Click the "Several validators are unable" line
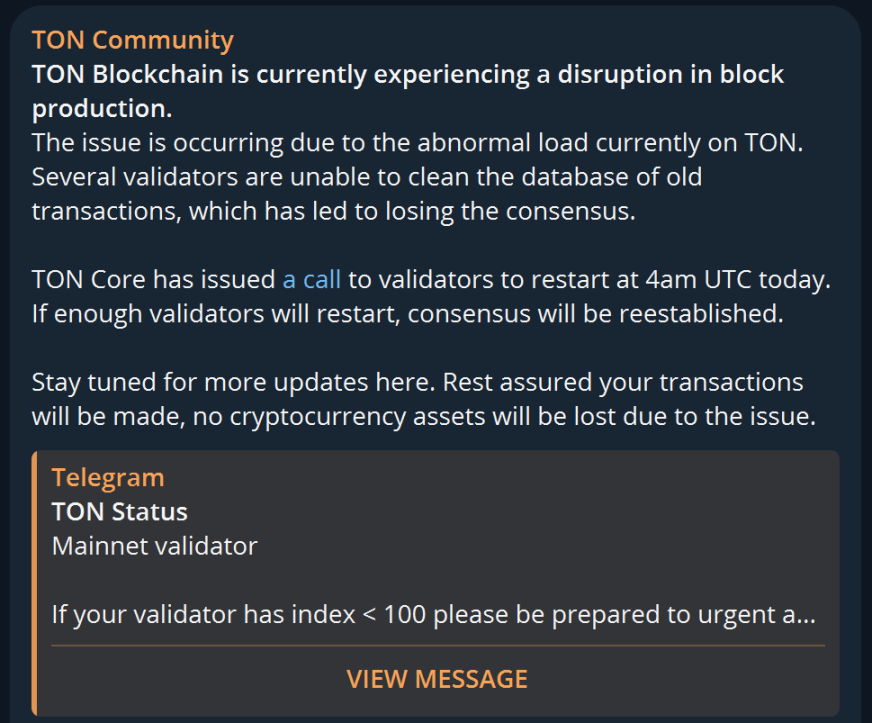The height and width of the screenshot is (723, 872). [x=366, y=177]
